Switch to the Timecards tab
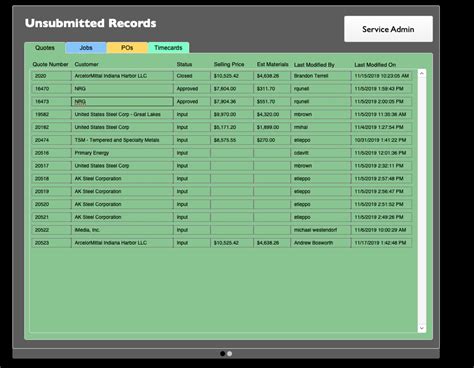Image resolution: width=474 pixels, height=368 pixels. [x=168, y=48]
